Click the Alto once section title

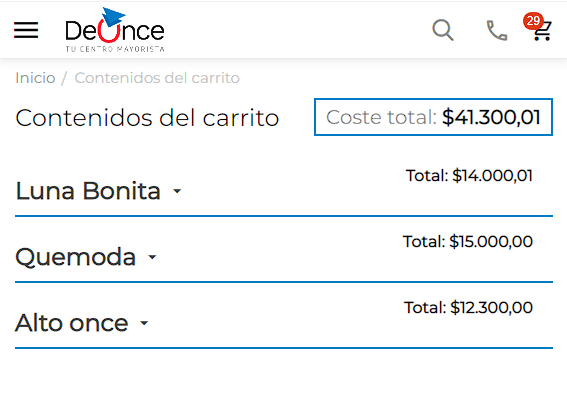(72, 323)
